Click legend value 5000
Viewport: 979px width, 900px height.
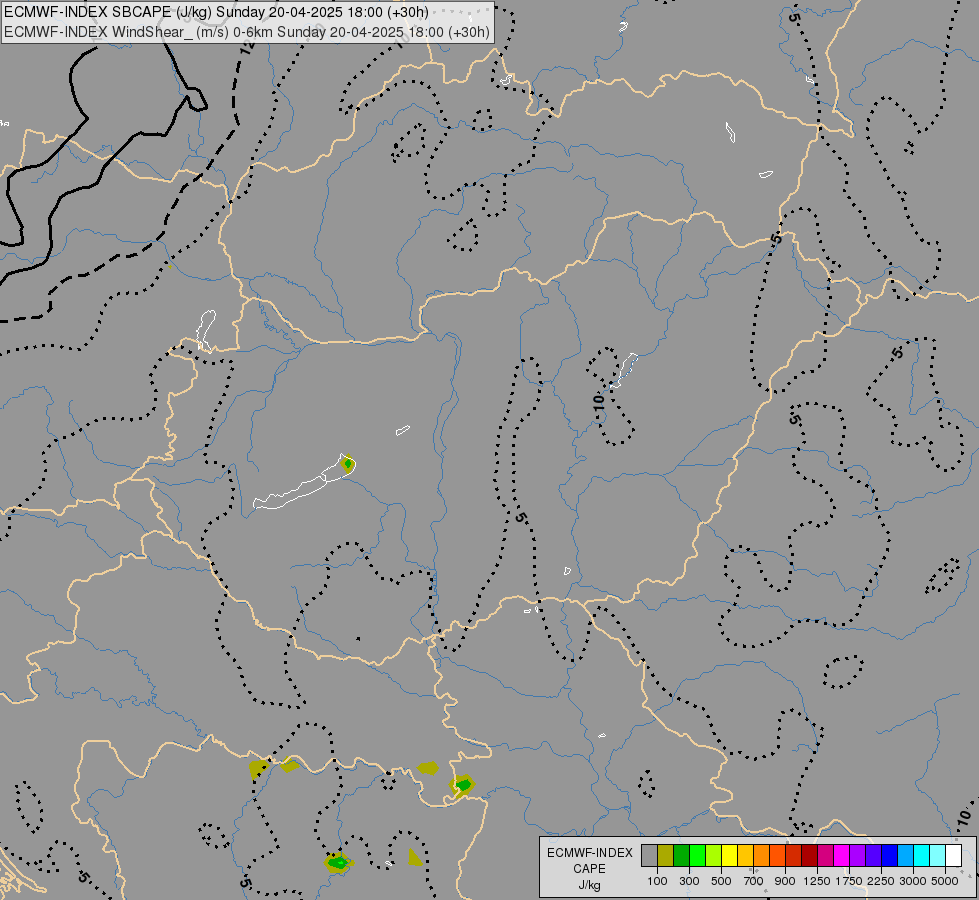pos(945,881)
